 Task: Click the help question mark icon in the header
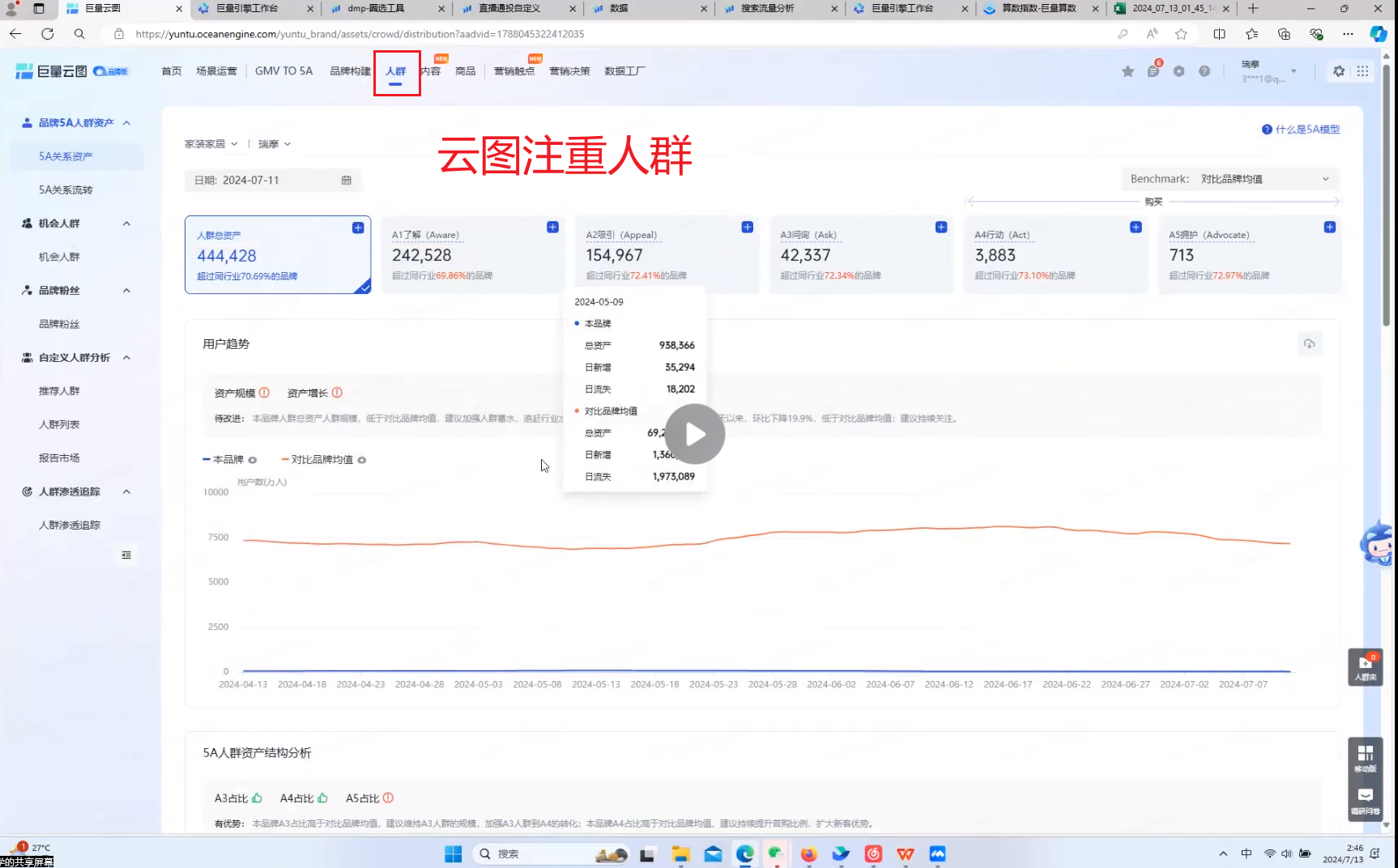(x=1204, y=71)
